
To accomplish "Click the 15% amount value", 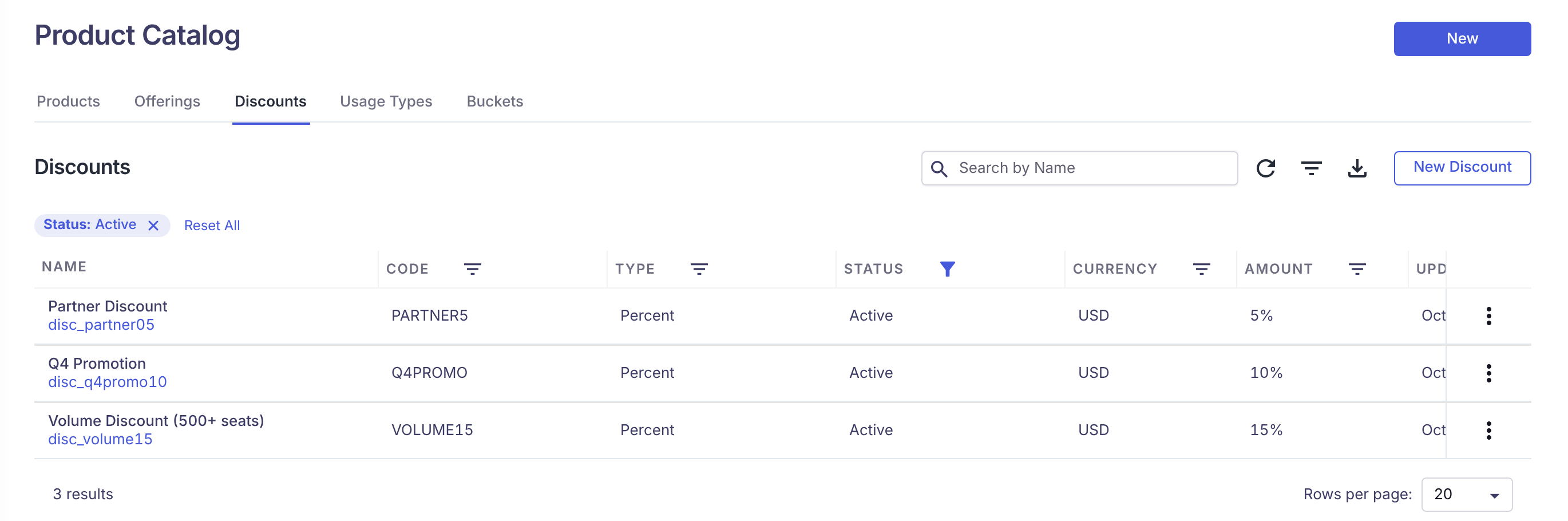I will [x=1266, y=430].
